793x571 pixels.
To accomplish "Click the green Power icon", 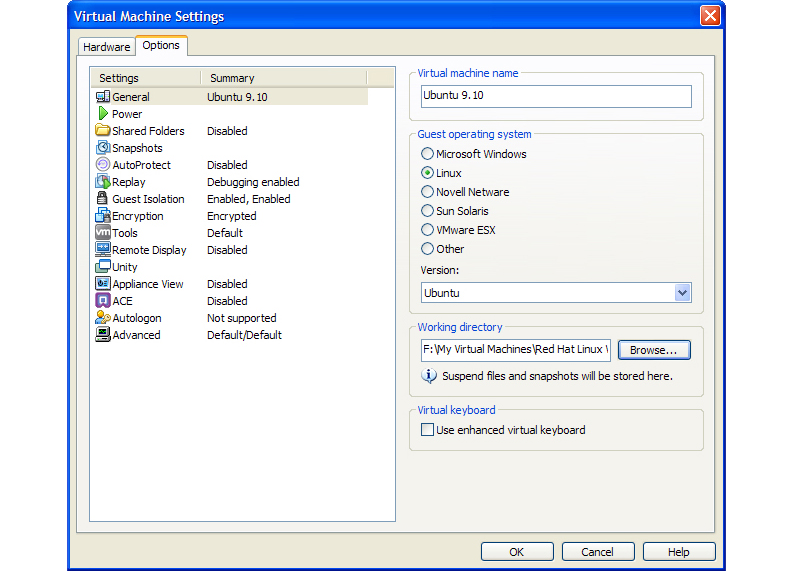I will 103,113.
